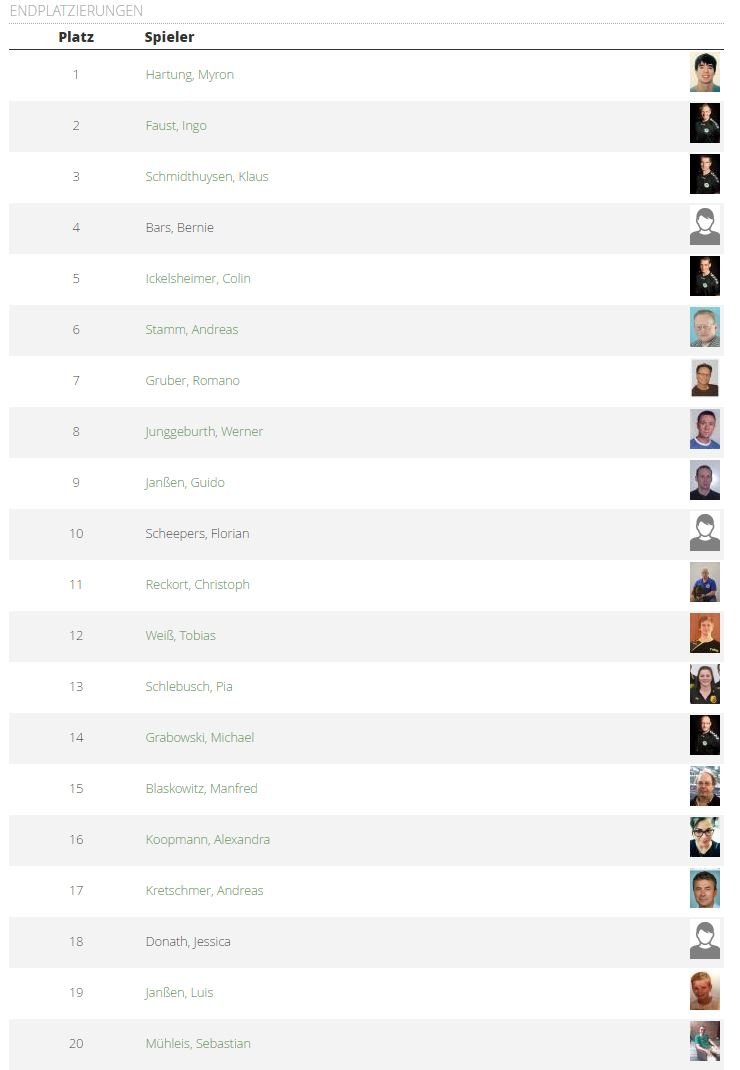Click the Reckort, Christoph name link
Viewport: 740px width, 1070px height.
(x=197, y=585)
